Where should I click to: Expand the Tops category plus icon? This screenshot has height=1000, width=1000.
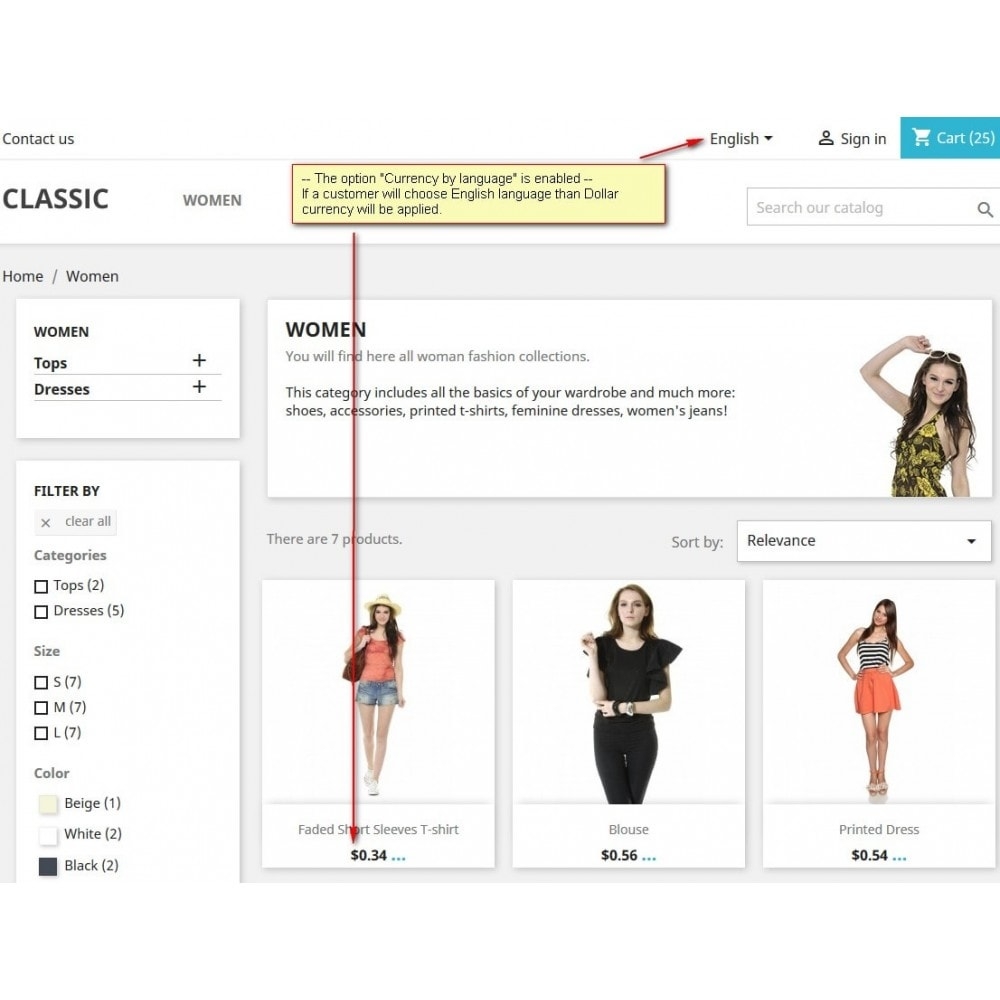pos(199,360)
